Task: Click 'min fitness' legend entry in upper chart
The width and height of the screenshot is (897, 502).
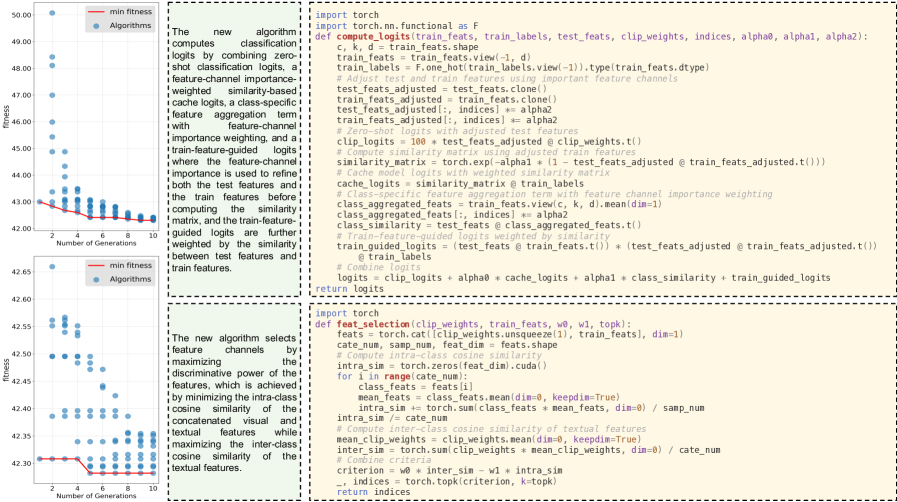Action: pos(120,11)
